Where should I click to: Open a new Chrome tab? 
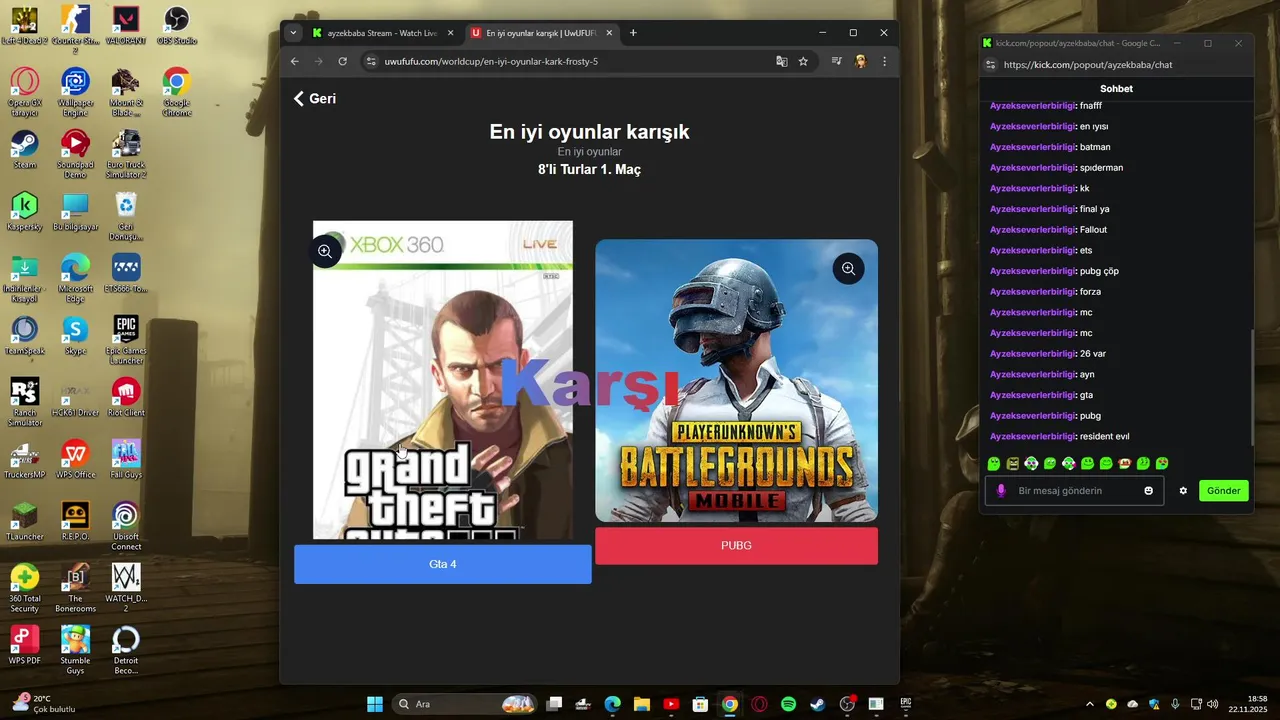point(633,33)
